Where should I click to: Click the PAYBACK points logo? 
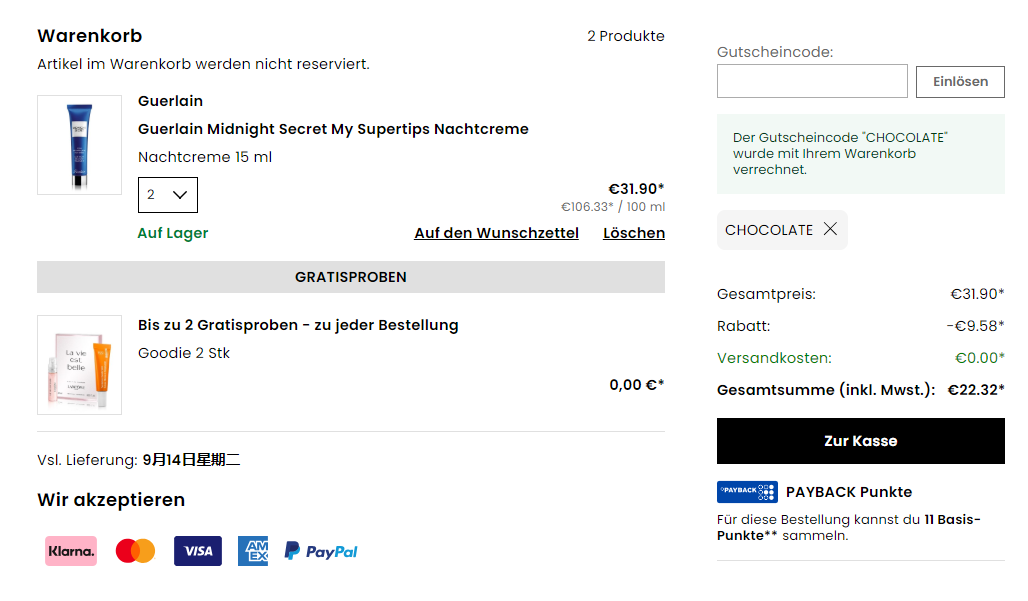pyautogui.click(x=747, y=492)
